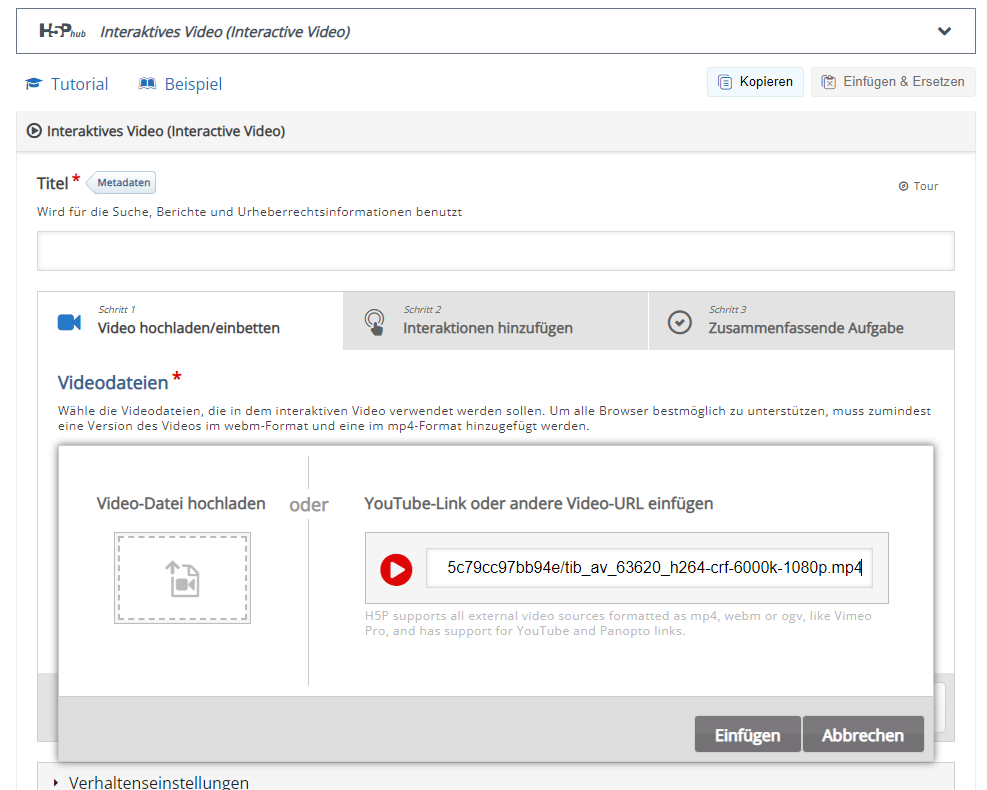Viewport: 987px width, 790px height.
Task: Open the Tutorial link
Action: coord(67,84)
